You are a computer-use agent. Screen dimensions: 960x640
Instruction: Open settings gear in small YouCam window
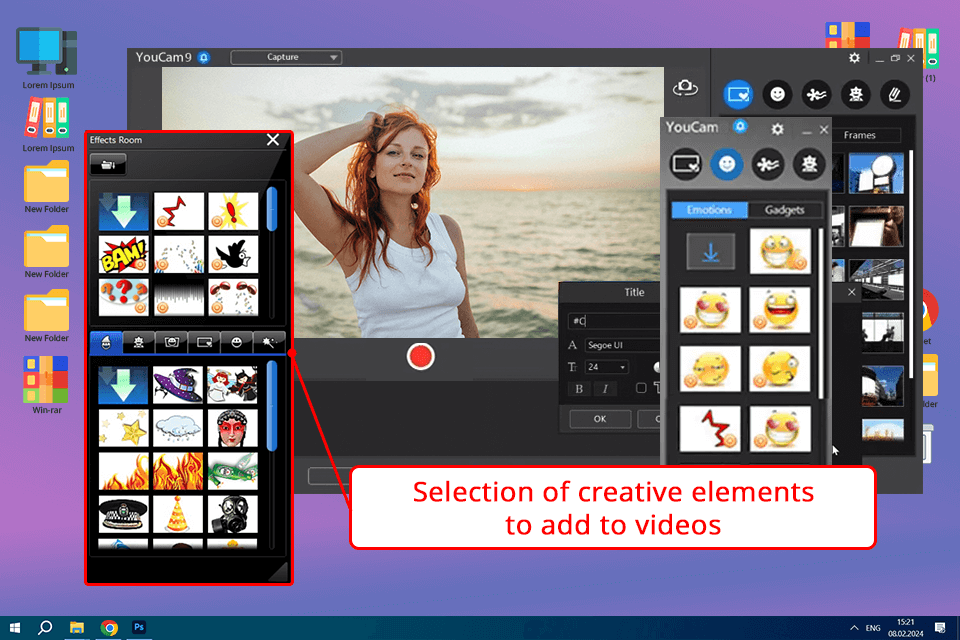[x=777, y=129]
